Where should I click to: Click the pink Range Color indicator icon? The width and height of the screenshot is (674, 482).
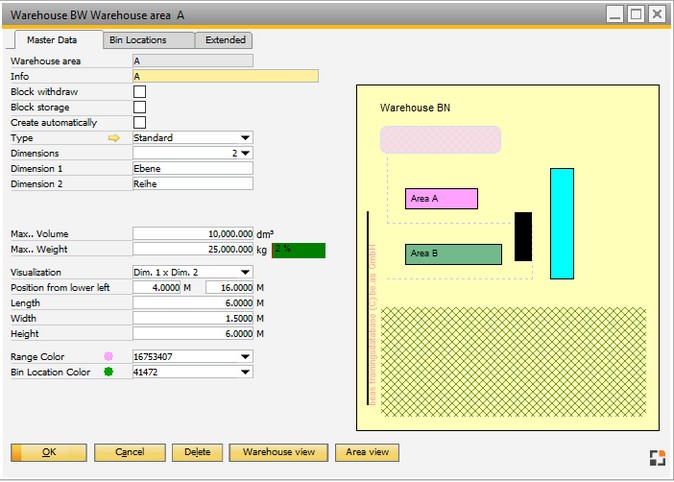(x=108, y=356)
